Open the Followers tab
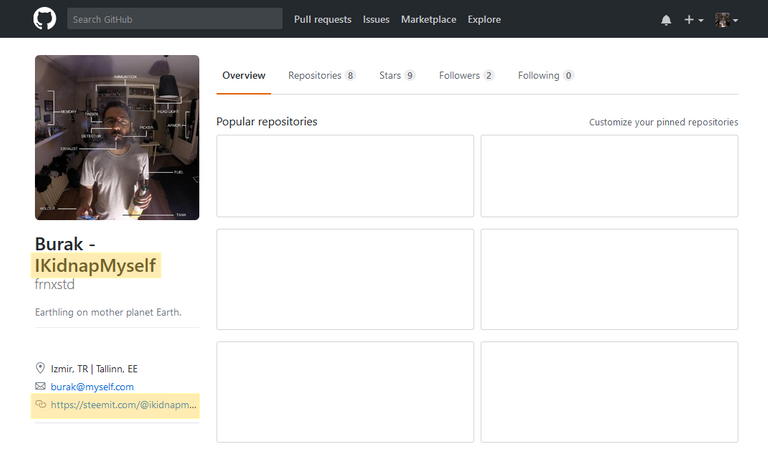Viewport: 768px width, 452px height. [466, 75]
